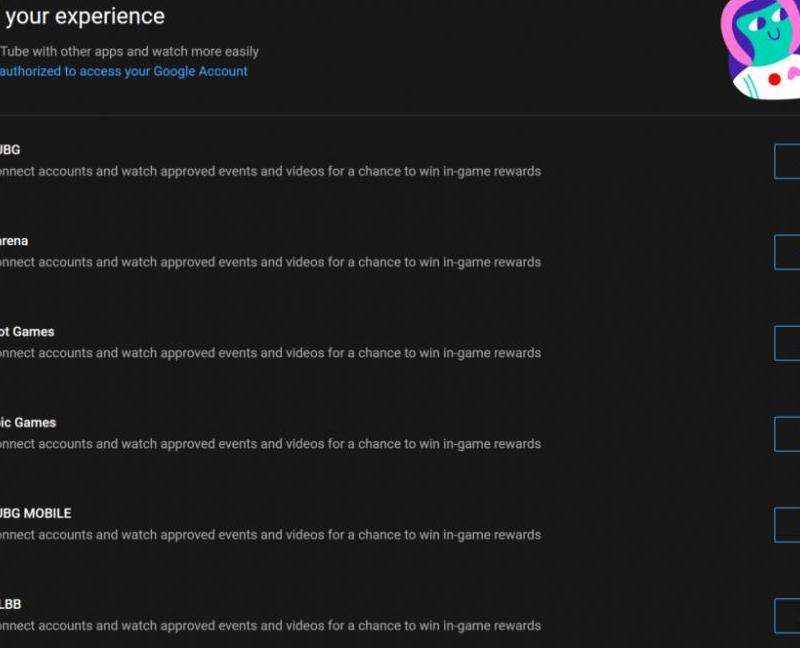Select the Garena title text
800x648 pixels.
(x=14, y=241)
